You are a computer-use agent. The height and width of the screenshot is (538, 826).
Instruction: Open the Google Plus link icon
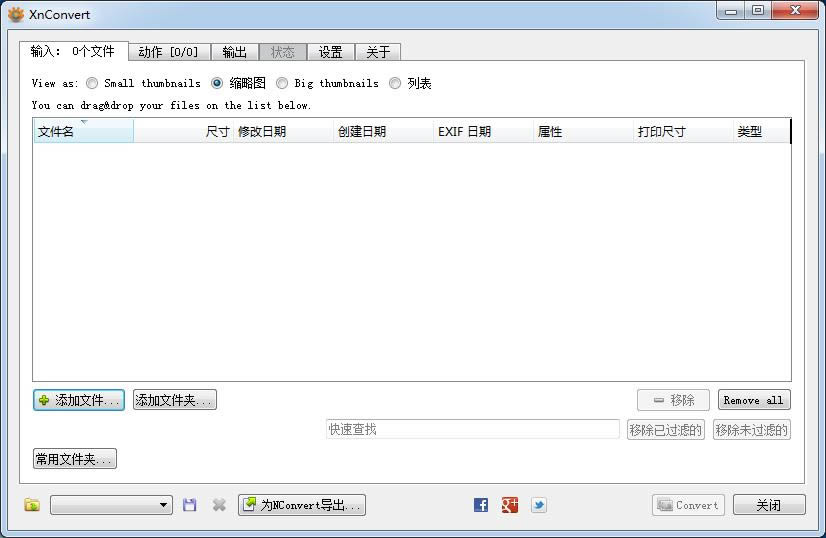[x=509, y=505]
